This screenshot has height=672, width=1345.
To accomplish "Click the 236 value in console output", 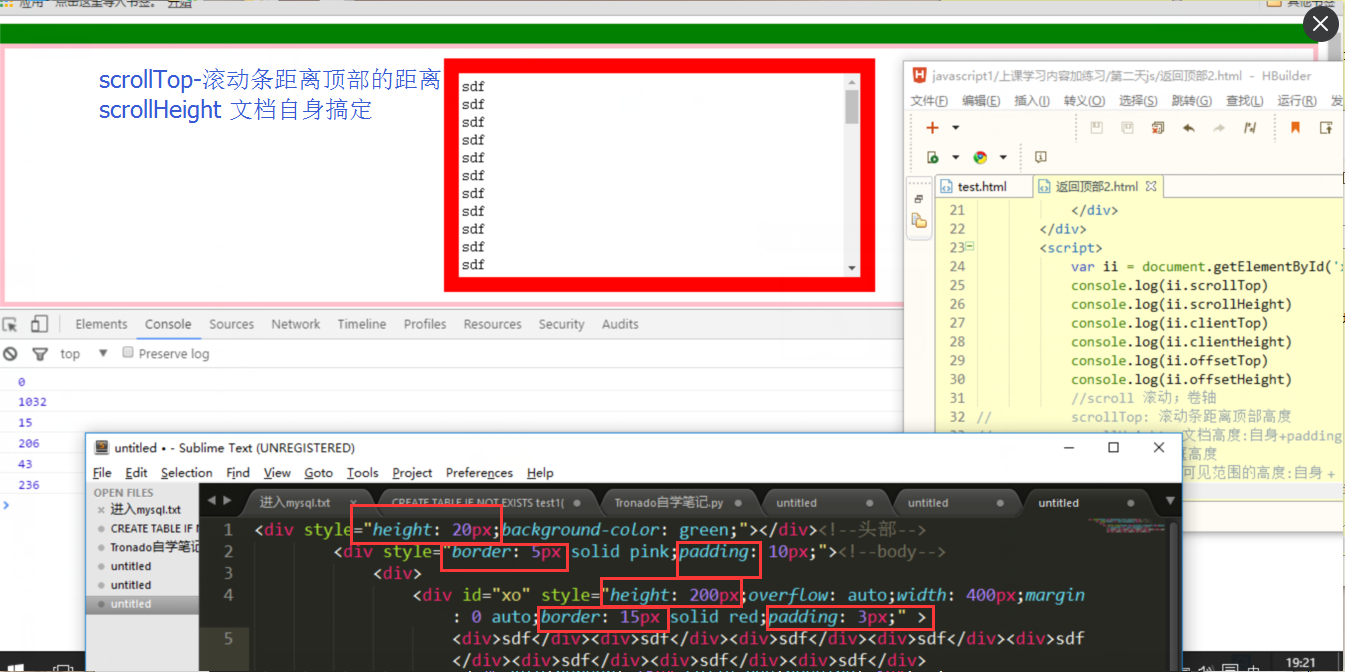I will tap(28, 485).
